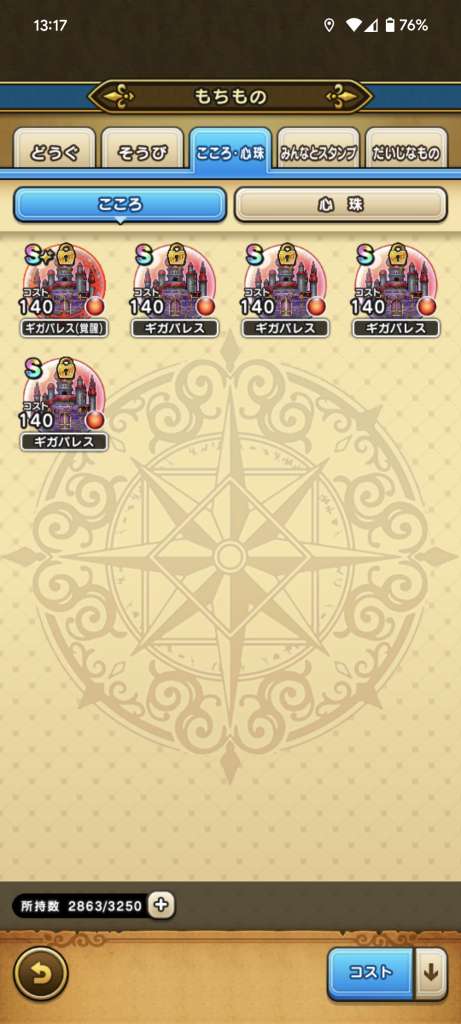Tap the plus icon beside 所持数 count
The image size is (461, 1024).
tap(161, 905)
